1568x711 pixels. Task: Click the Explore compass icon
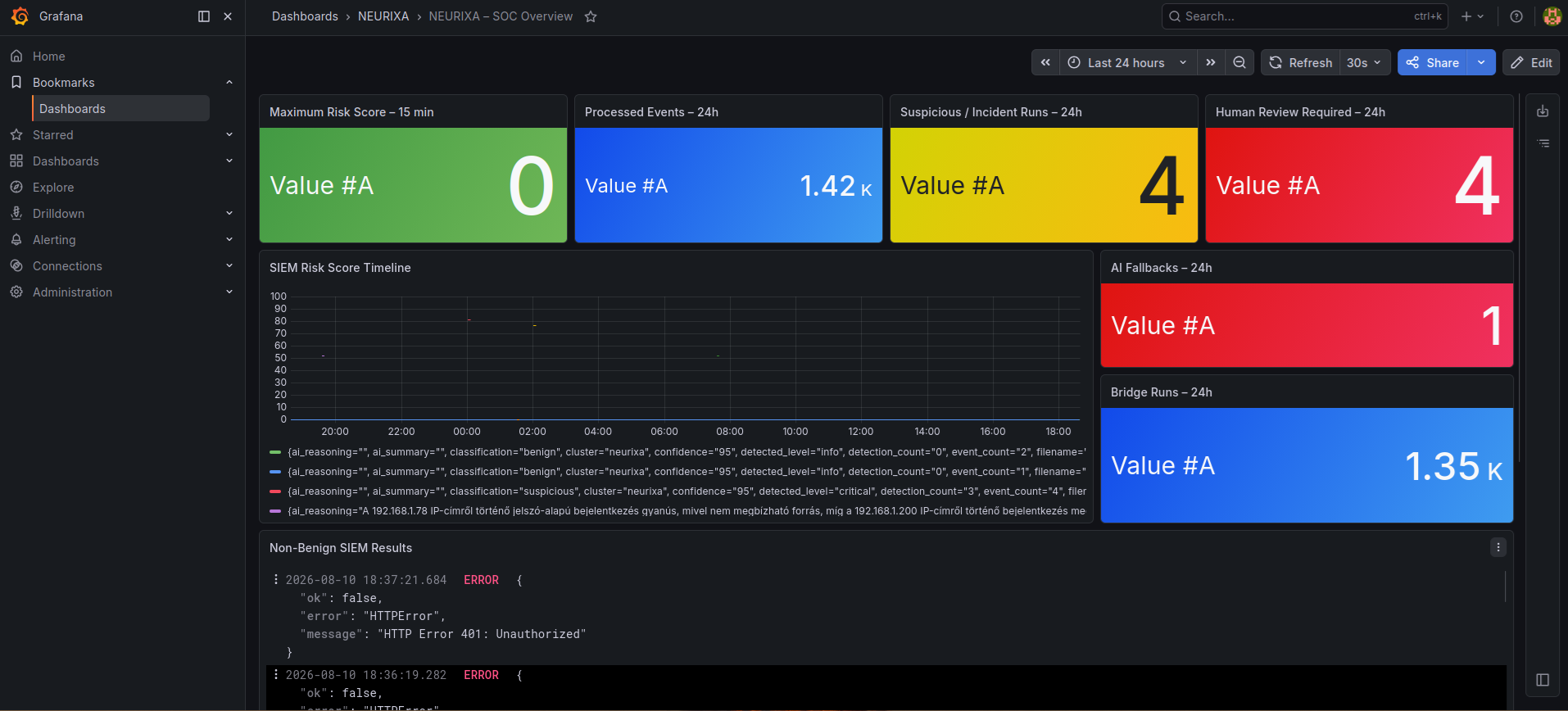(16, 188)
